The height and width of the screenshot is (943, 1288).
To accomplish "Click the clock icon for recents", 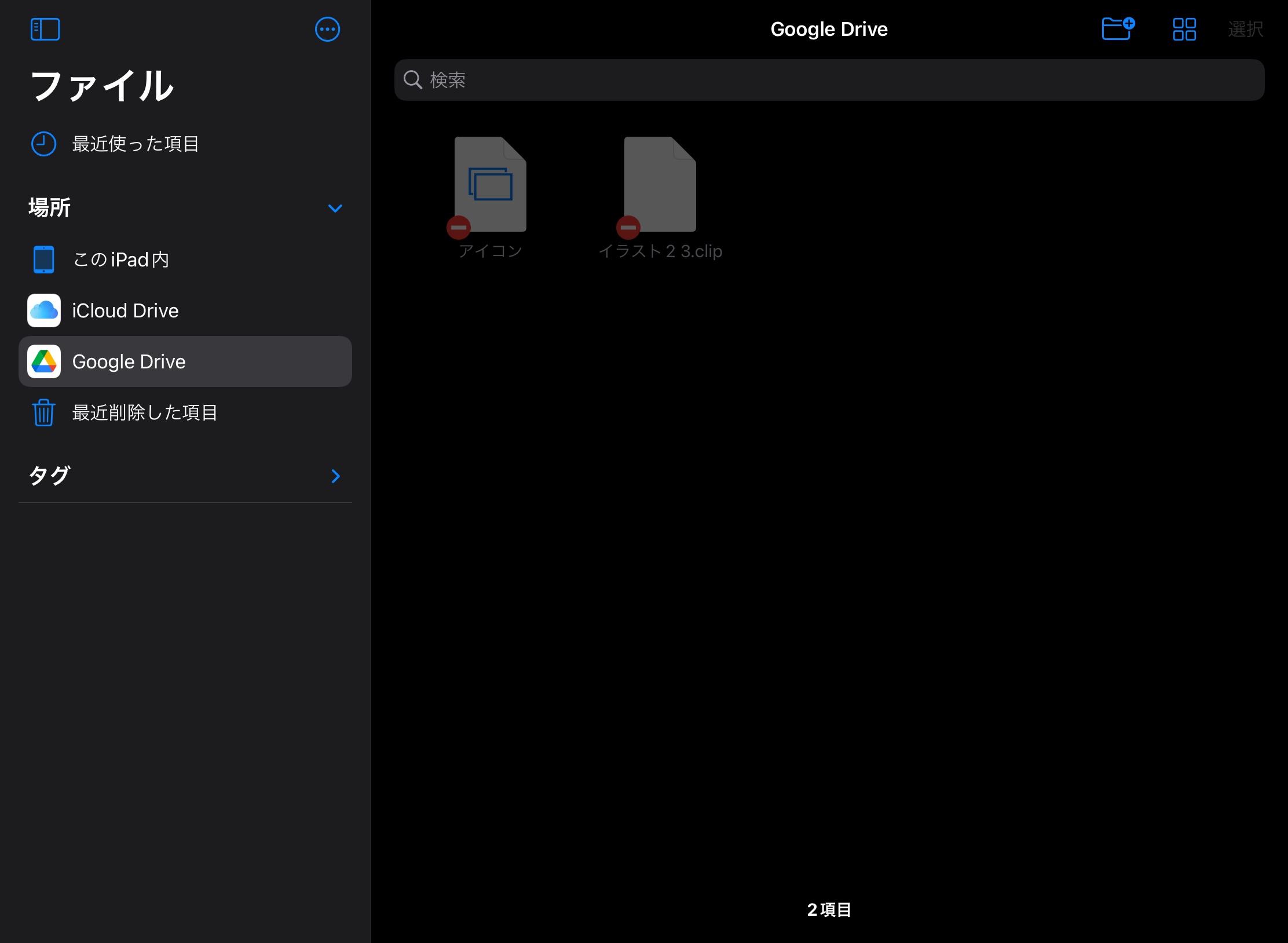I will pyautogui.click(x=43, y=144).
